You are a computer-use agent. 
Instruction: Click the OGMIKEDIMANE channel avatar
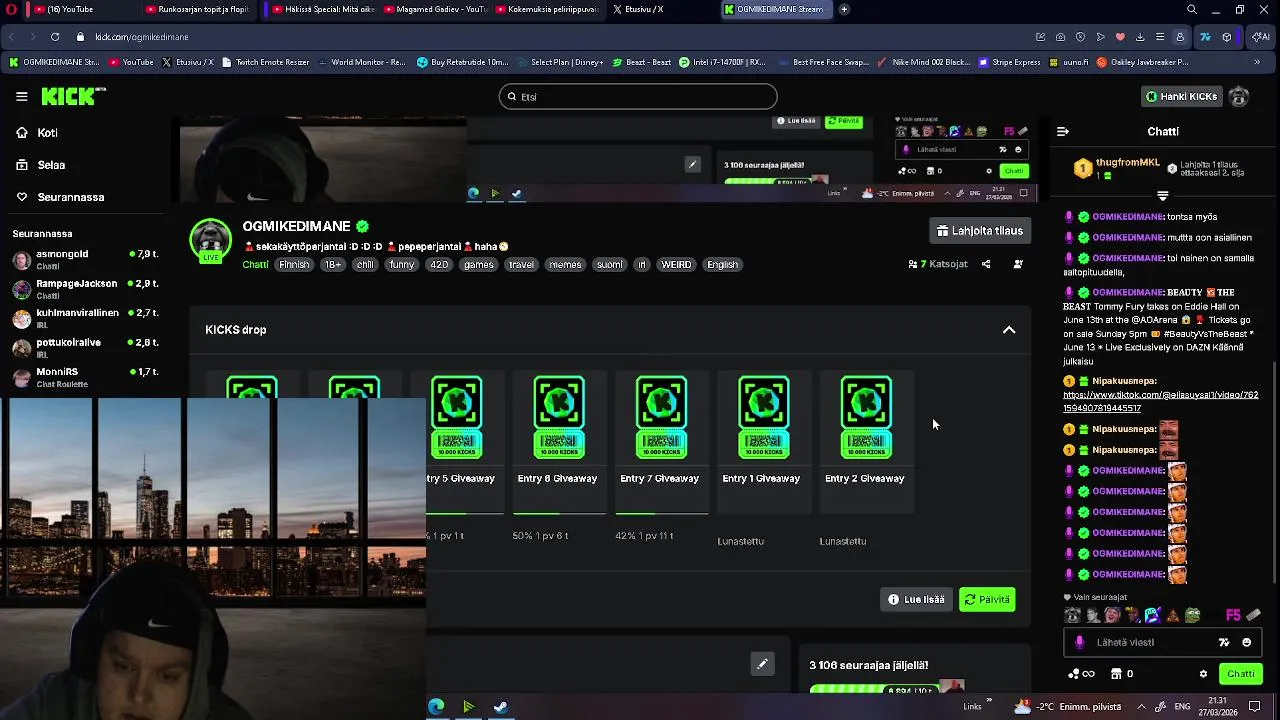[210, 240]
